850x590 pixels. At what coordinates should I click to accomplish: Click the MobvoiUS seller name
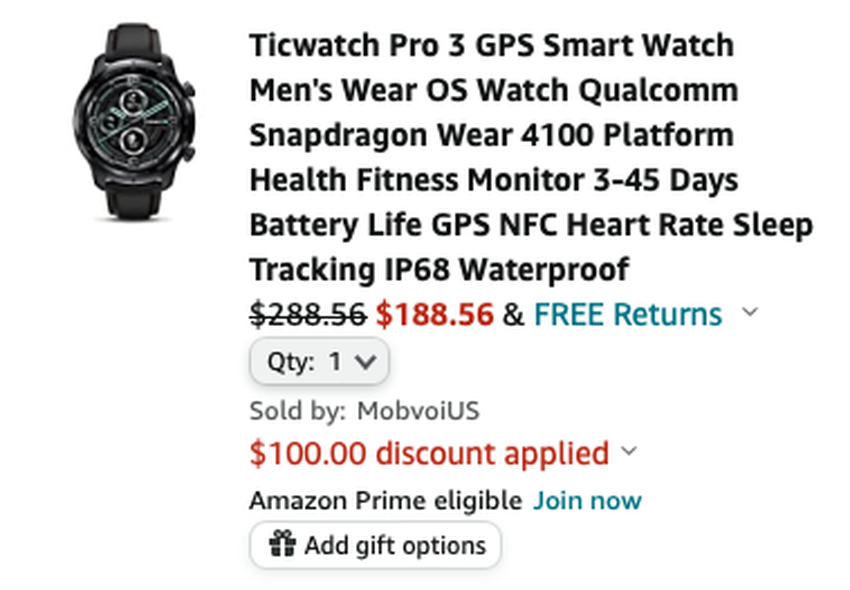coord(418,410)
